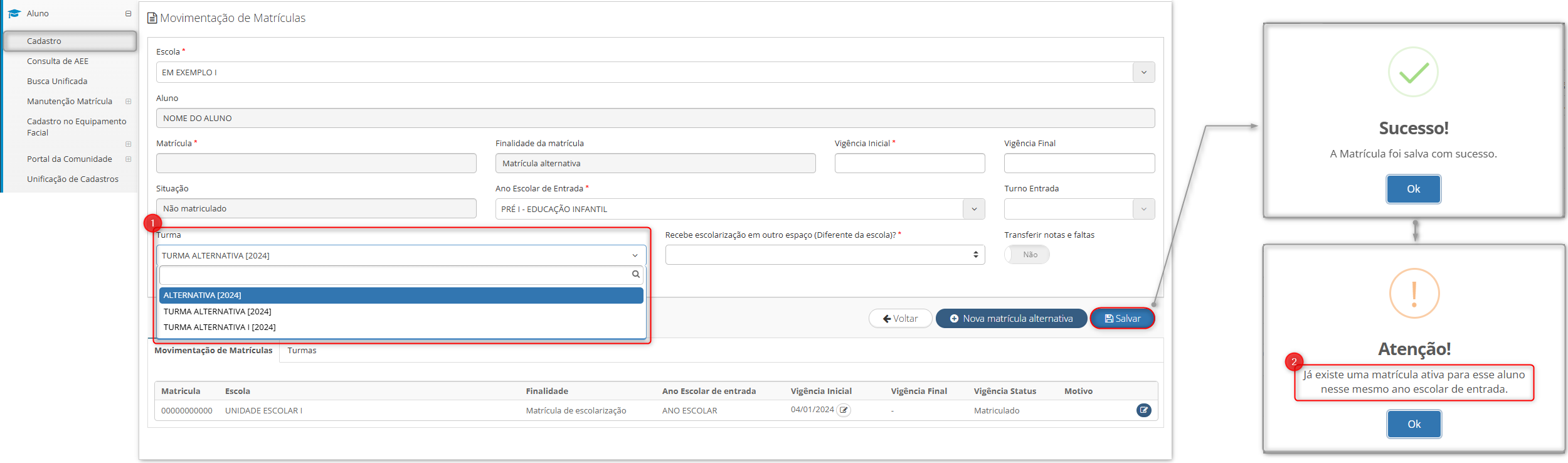The image size is (1568, 463).
Task: Open Recebe escolarização em outro espaço dropdown
Action: [x=825, y=255]
